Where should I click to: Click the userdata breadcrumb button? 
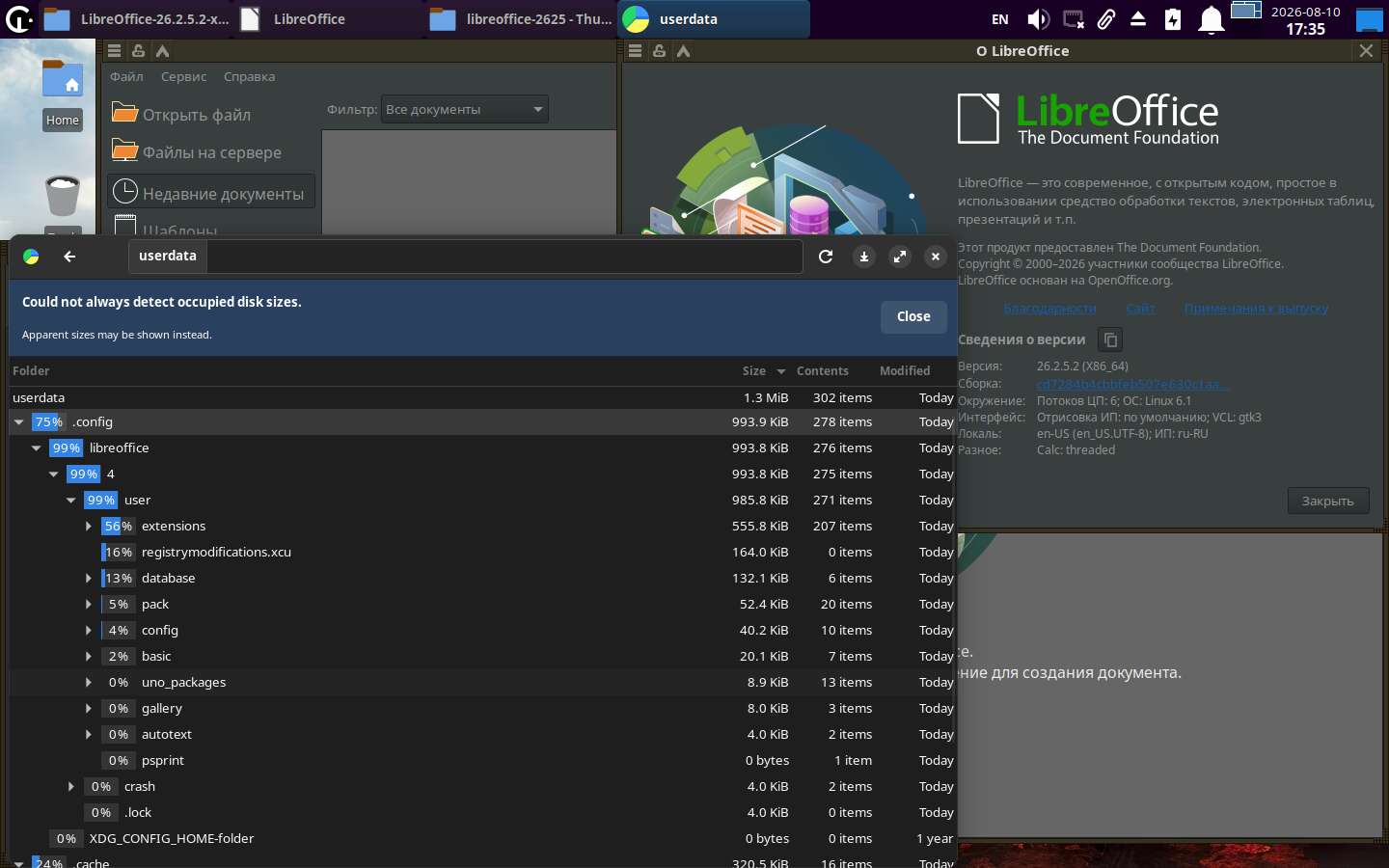point(168,257)
